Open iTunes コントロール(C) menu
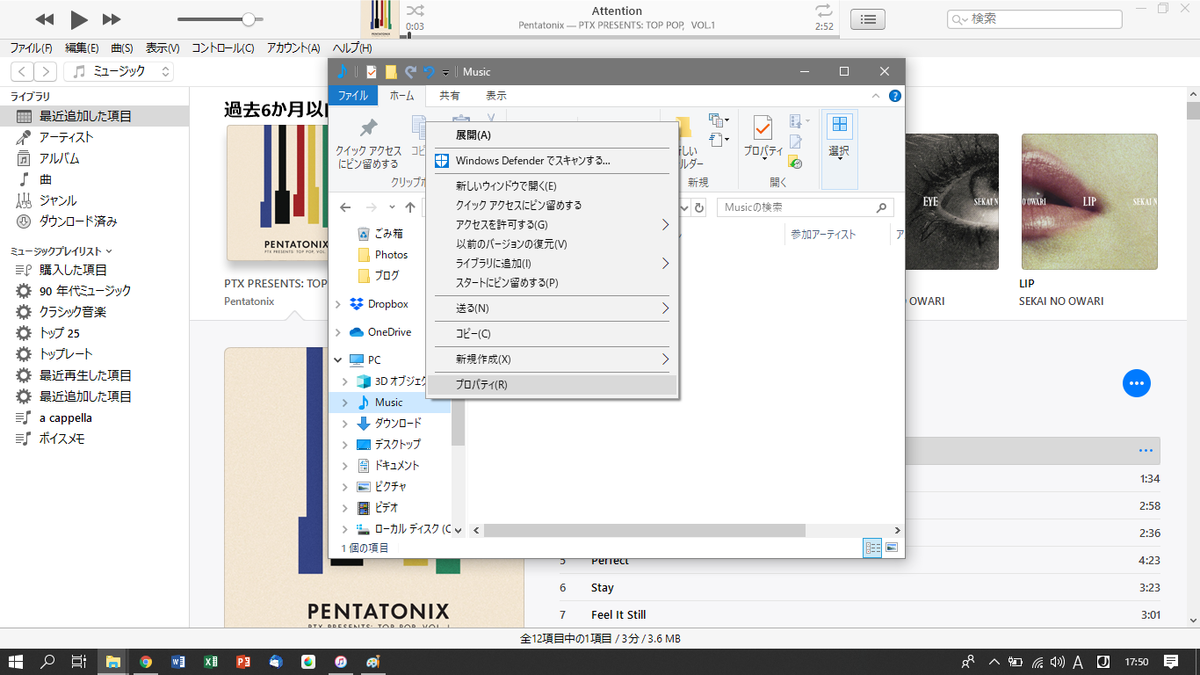Viewport: 1200px width, 675px height. pos(222,48)
